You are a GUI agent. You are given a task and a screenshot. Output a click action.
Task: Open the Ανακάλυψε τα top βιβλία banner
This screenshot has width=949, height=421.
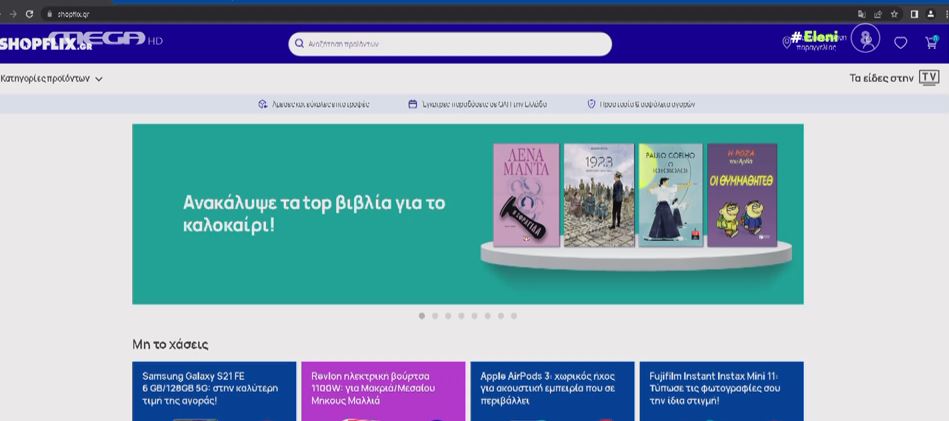click(468, 214)
